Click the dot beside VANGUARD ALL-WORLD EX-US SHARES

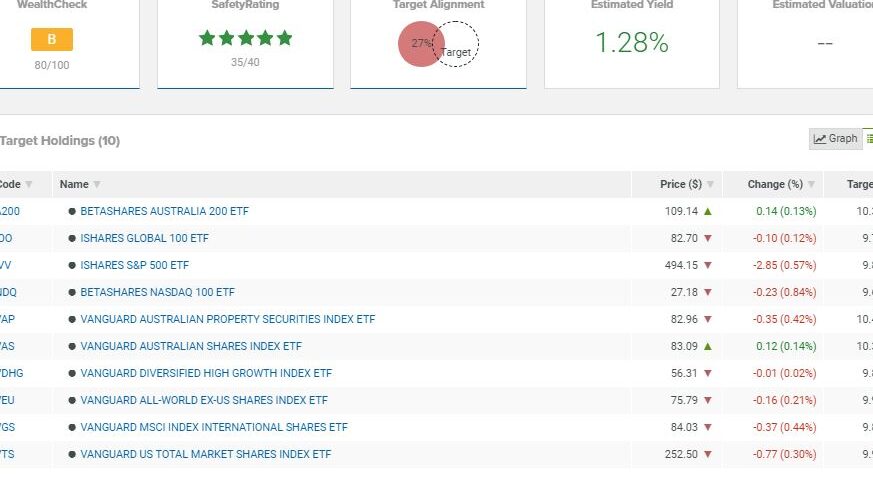tap(72, 400)
